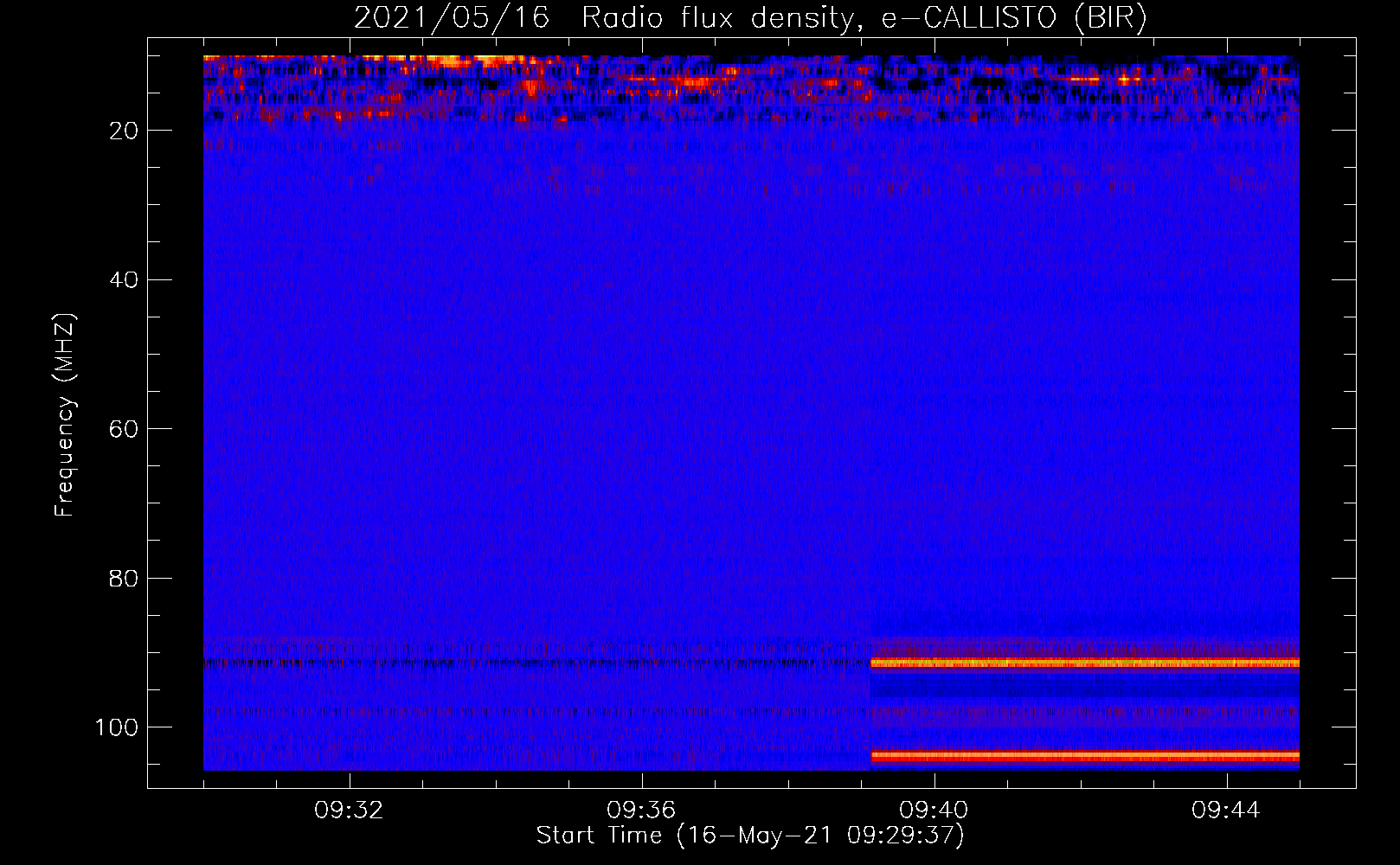
Task: Click the 40 frequency tick label
Action: tap(125, 279)
